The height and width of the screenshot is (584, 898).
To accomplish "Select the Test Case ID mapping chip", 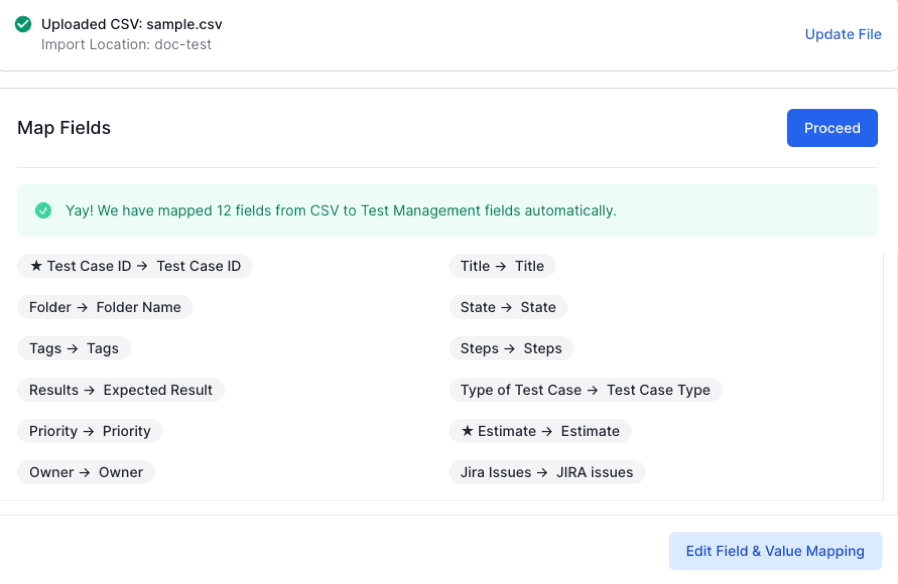I will tap(135, 266).
